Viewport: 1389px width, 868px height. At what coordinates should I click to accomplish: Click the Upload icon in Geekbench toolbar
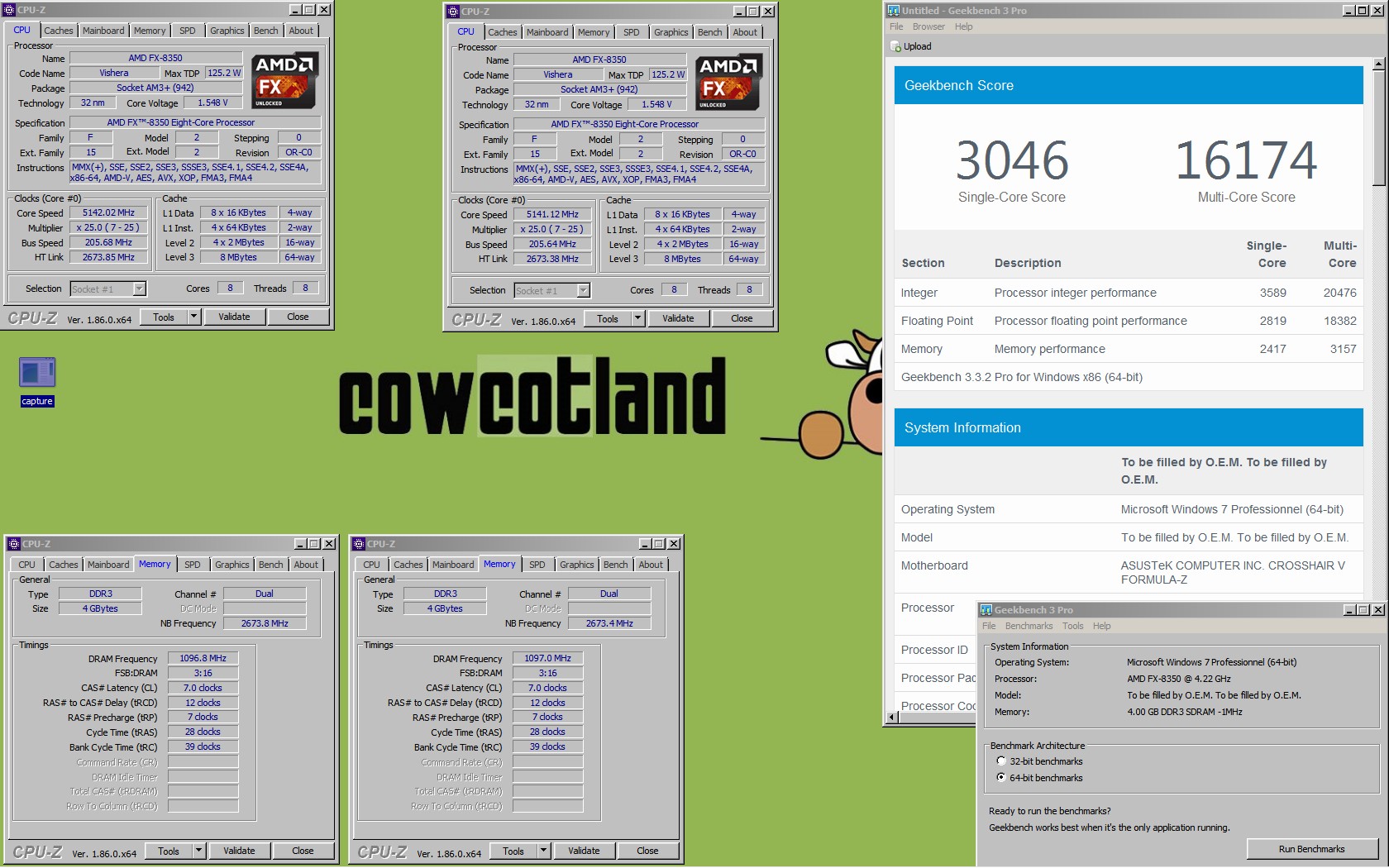[x=896, y=46]
